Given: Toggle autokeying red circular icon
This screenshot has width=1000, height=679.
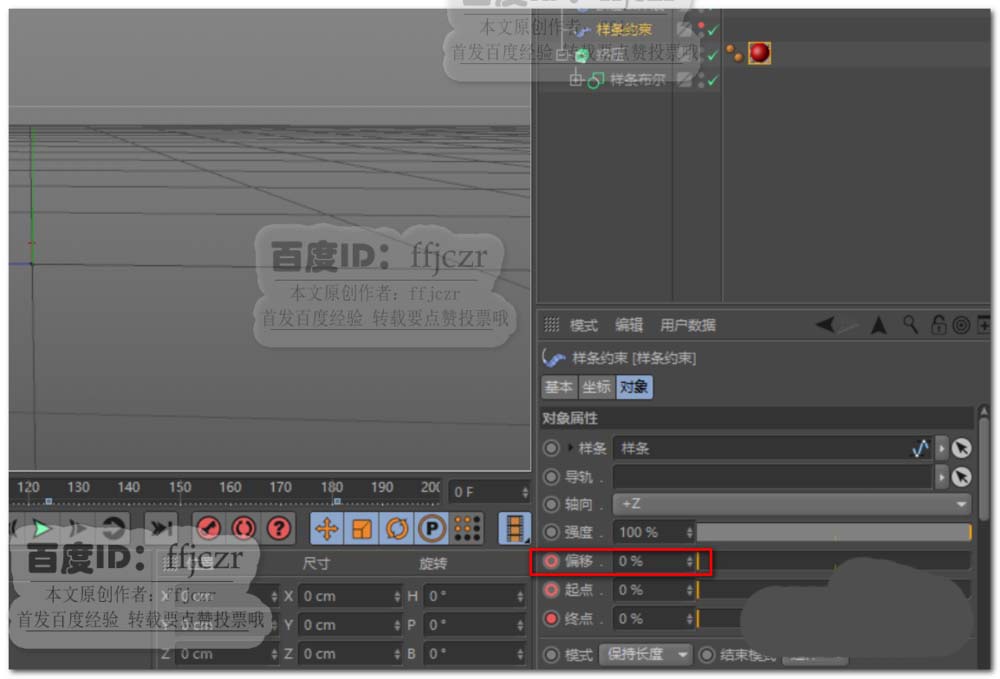Looking at the screenshot, I should tap(244, 529).
